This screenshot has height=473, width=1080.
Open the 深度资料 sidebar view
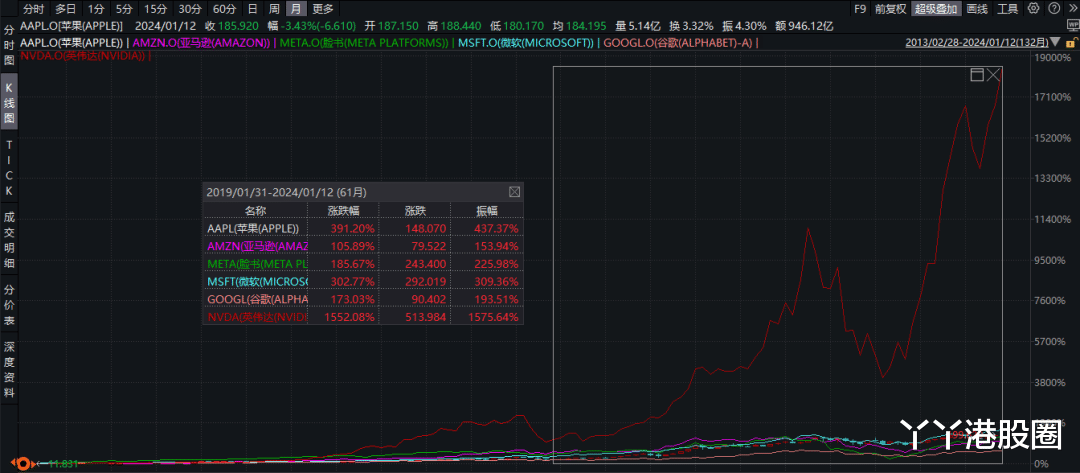[9, 369]
